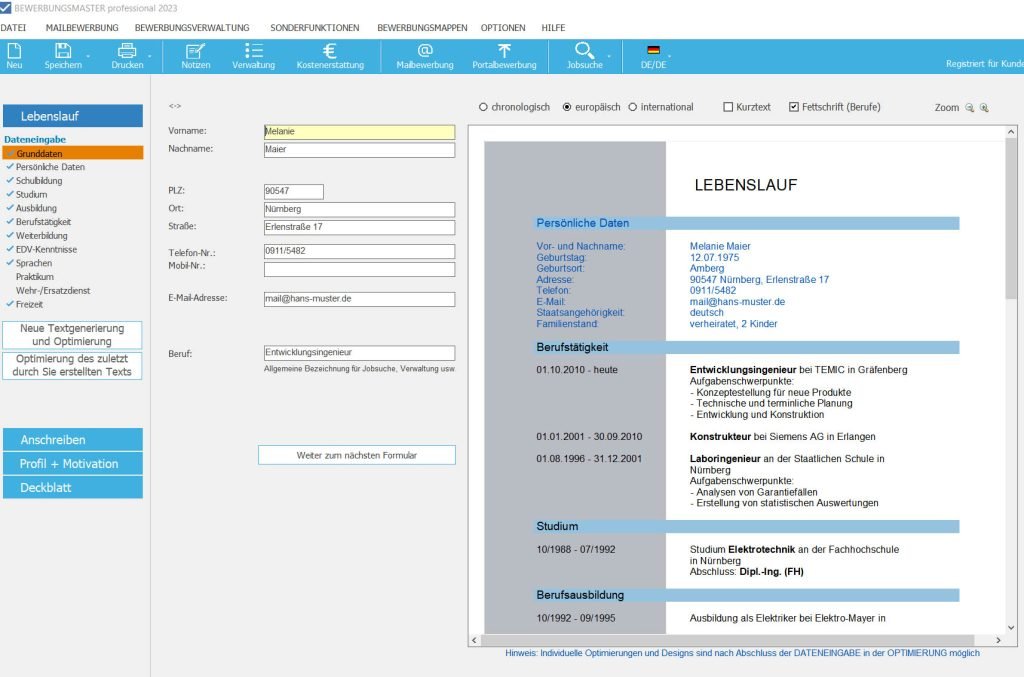Image resolution: width=1024 pixels, height=677 pixels.
Task: Select EDV-Kenntnisse in the sidebar
Action: pyautogui.click(x=46, y=249)
